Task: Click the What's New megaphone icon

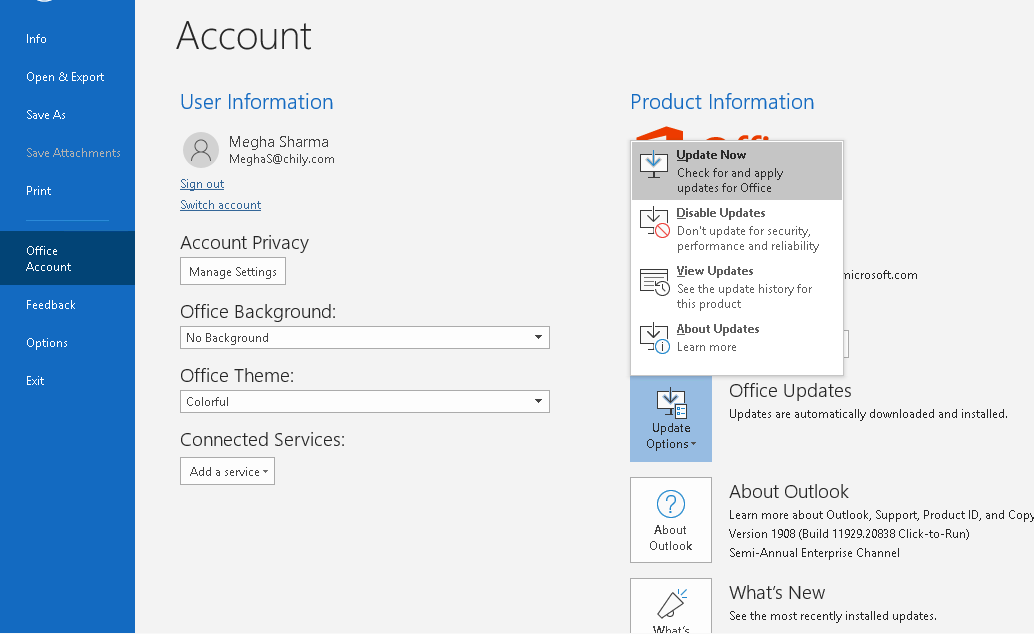Action: coord(671,604)
